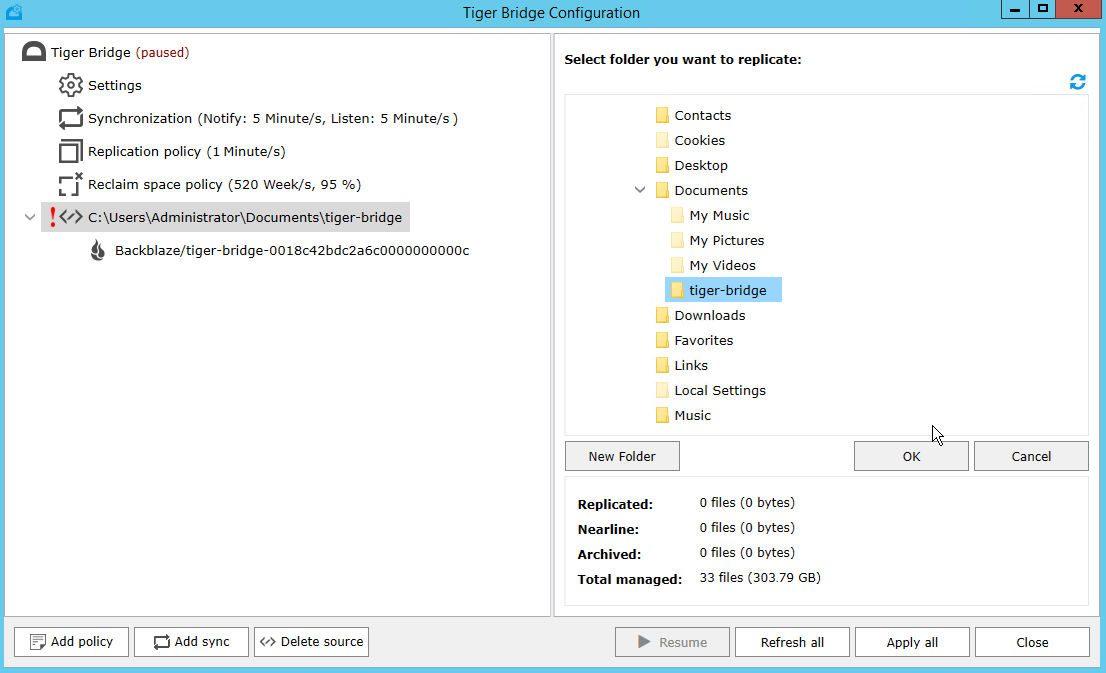1106x673 pixels.
Task: Click the red exclamation warning icon
Action: (52, 217)
